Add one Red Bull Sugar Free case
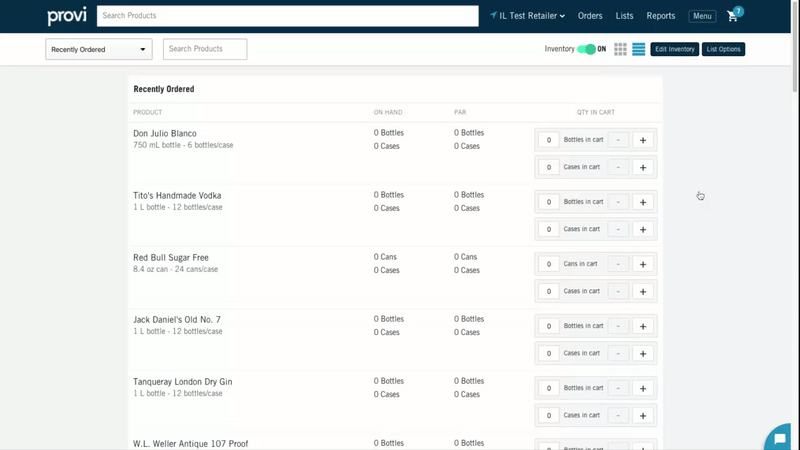Image resolution: width=800 pixels, height=450 pixels. (x=643, y=291)
